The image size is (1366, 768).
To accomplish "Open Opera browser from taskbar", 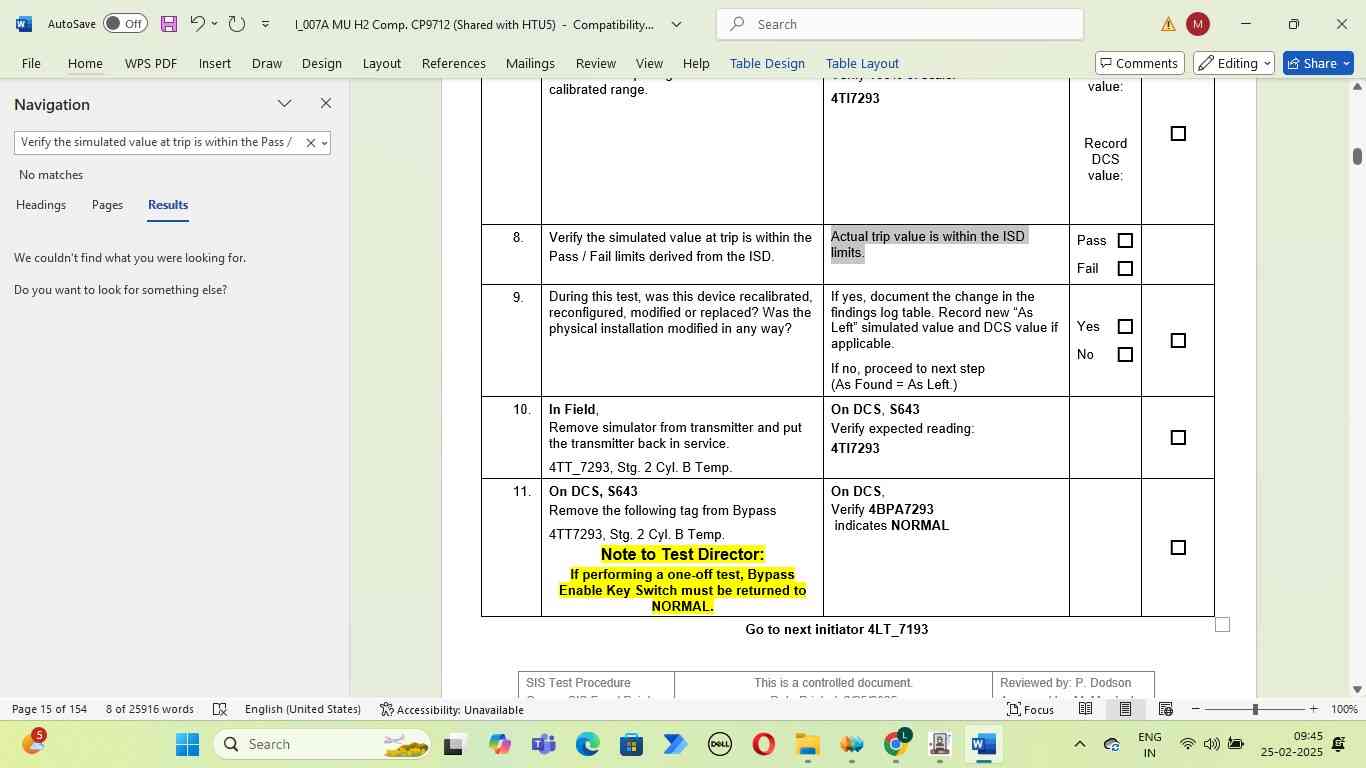I will click(x=763, y=744).
